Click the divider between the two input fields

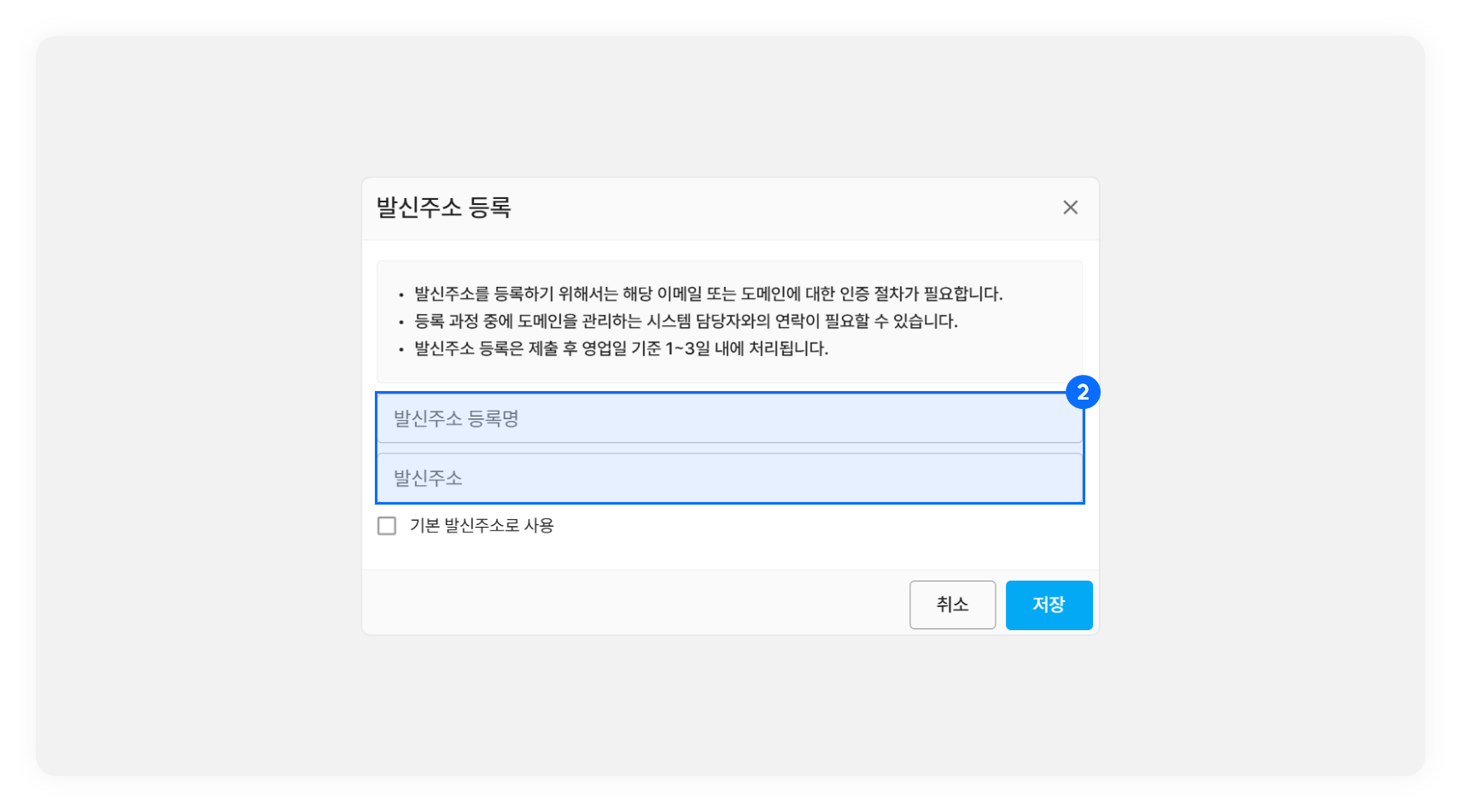point(729,448)
